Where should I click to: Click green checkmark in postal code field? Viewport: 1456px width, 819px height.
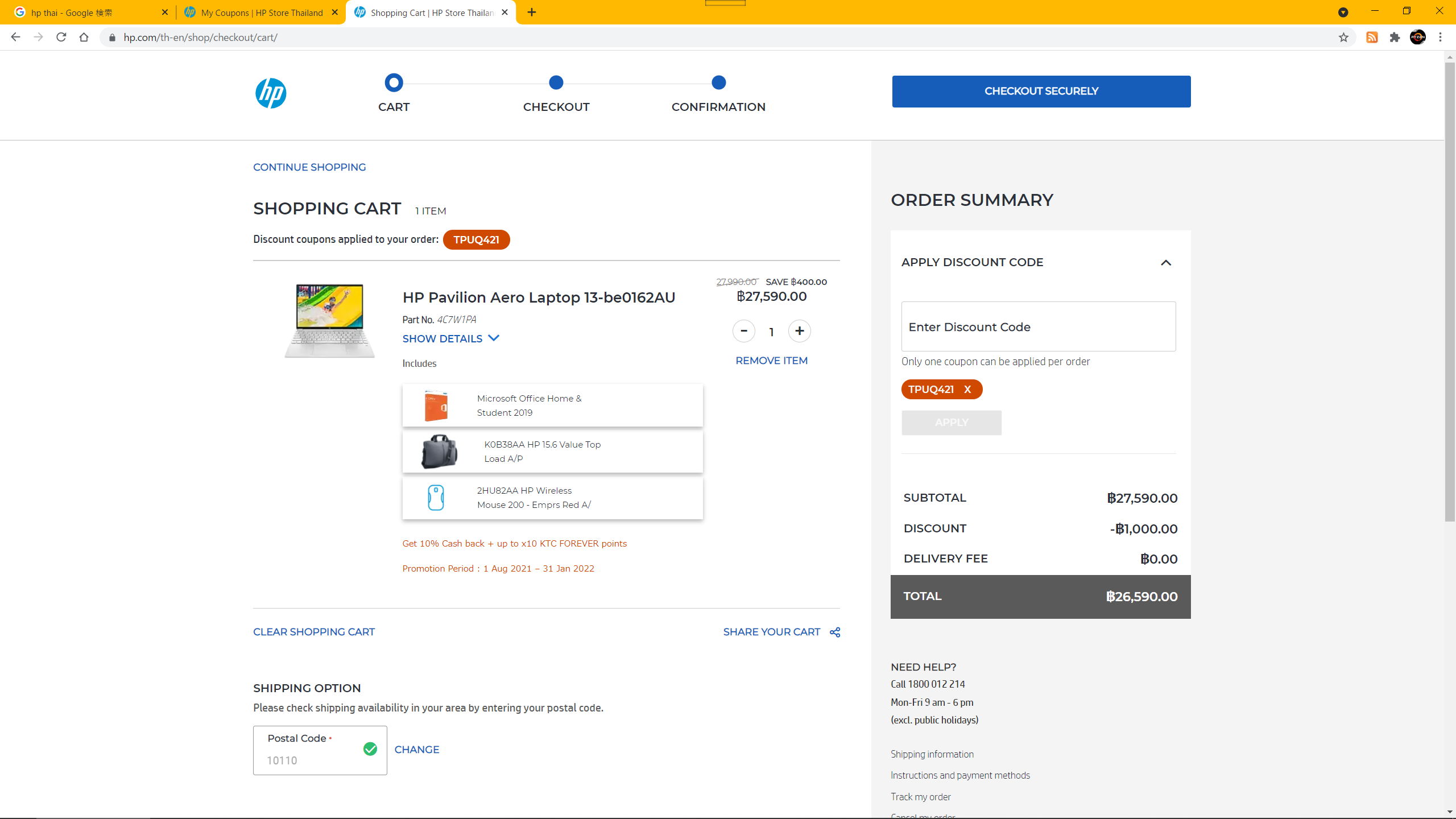tap(370, 749)
